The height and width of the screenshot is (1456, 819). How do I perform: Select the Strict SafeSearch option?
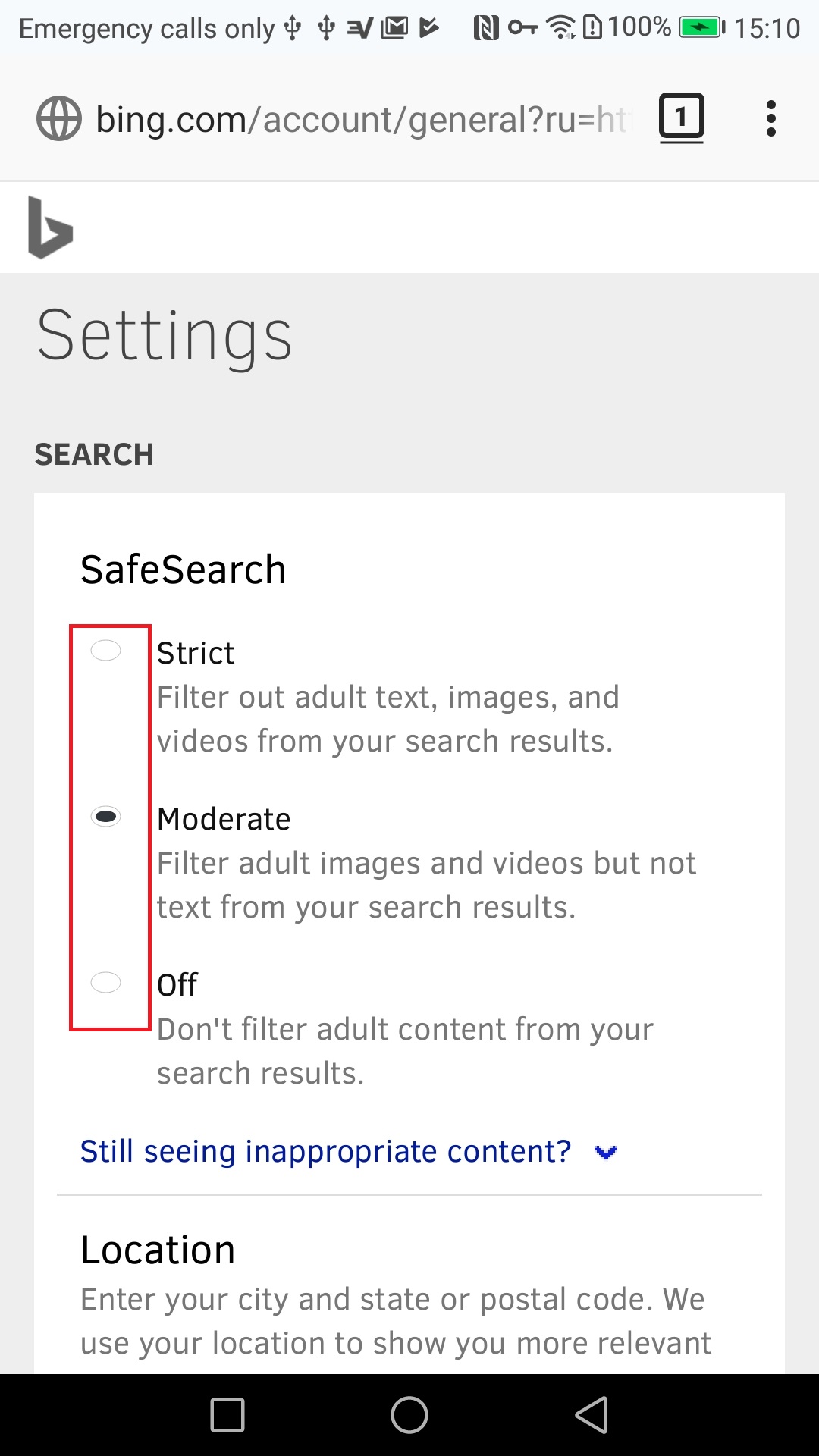[x=106, y=651]
